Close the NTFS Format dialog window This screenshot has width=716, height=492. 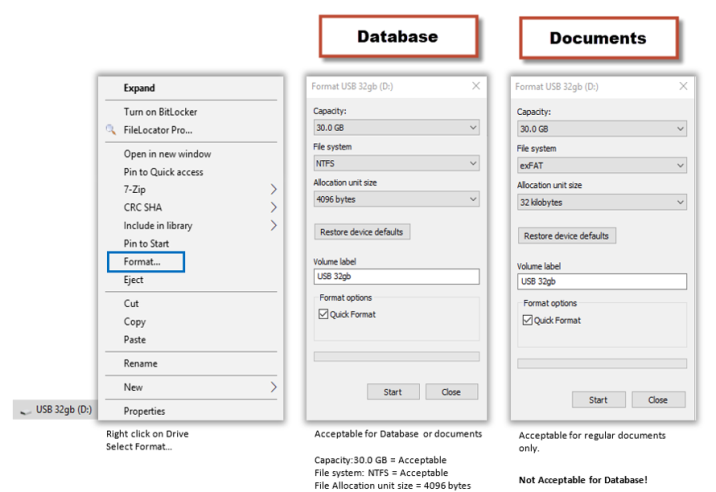coord(475,86)
